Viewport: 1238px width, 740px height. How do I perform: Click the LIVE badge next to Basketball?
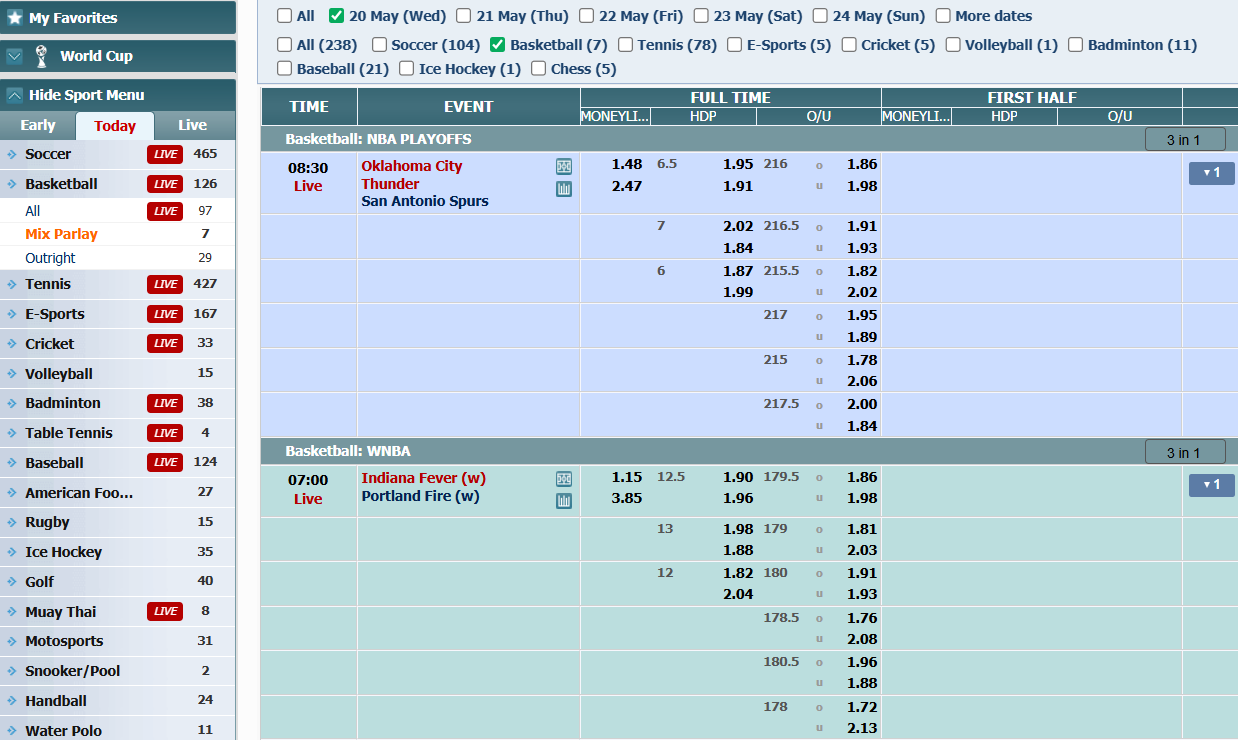pos(165,184)
